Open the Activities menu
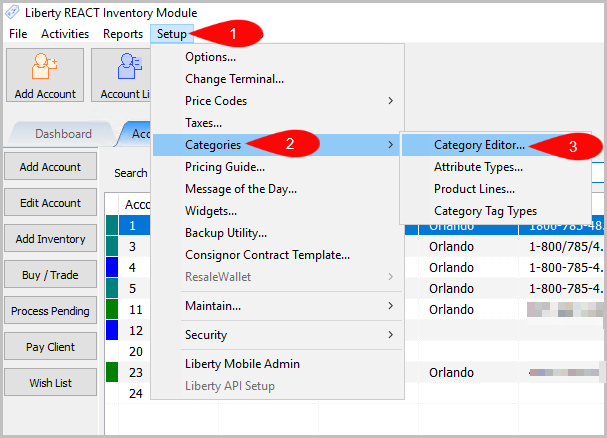 [x=65, y=34]
